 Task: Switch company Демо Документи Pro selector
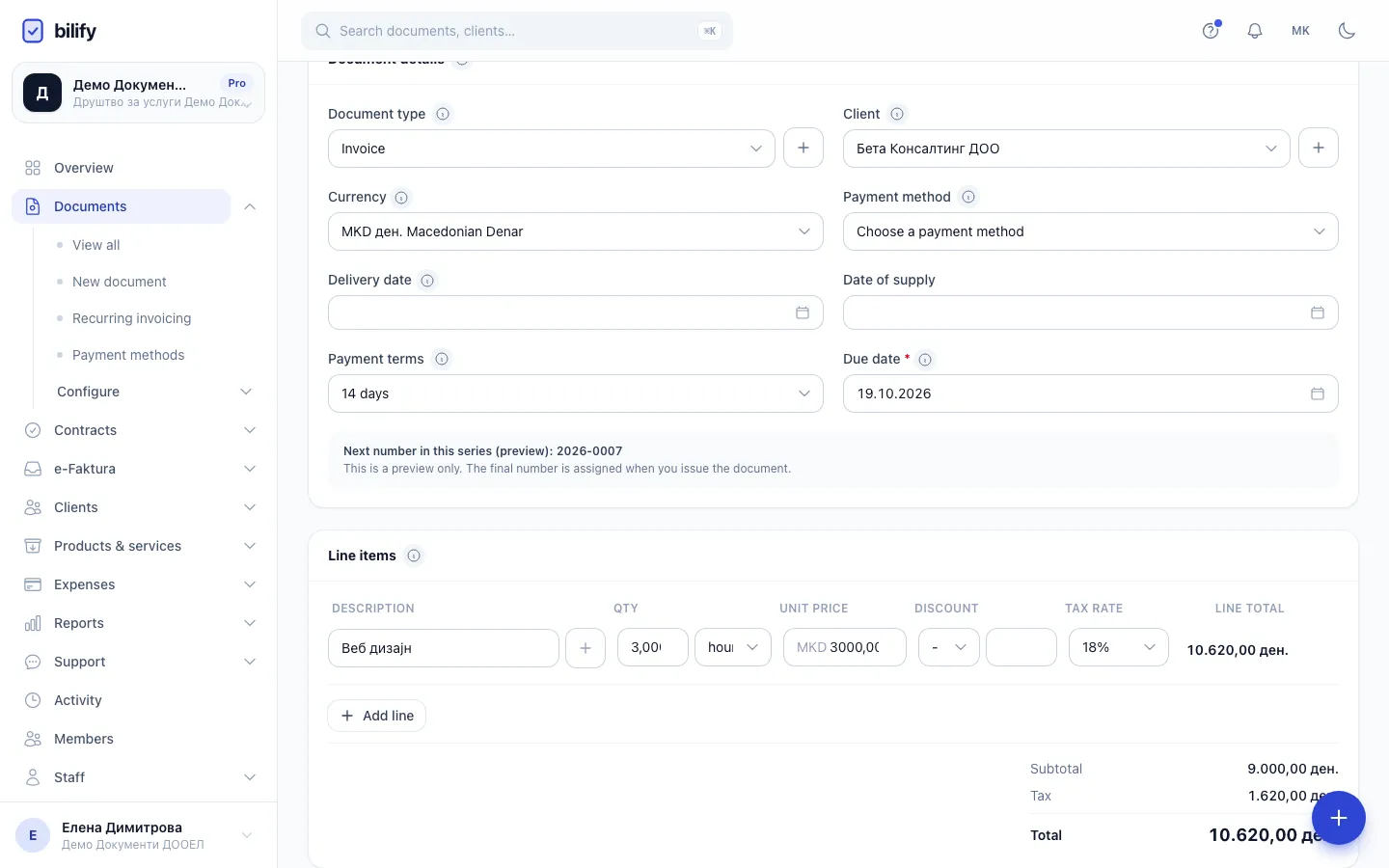(x=138, y=93)
